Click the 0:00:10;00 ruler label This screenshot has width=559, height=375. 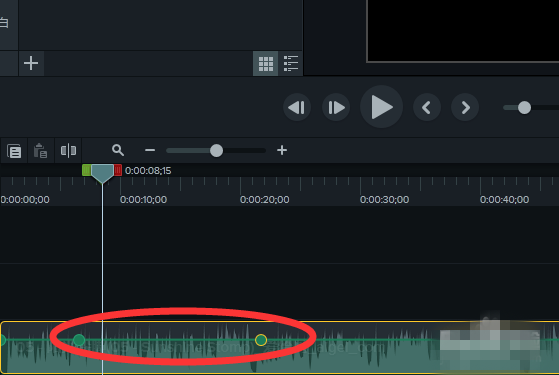point(143,200)
